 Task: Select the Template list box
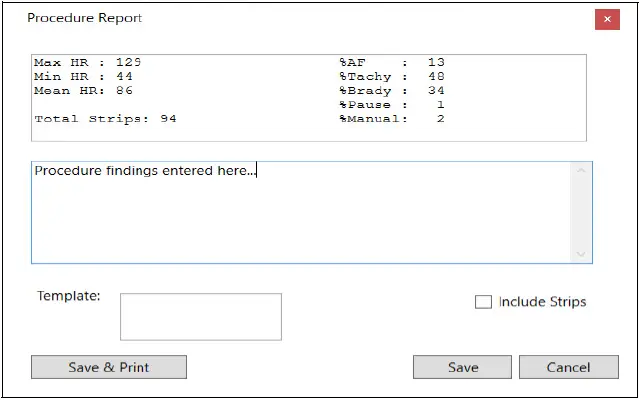[201, 316]
